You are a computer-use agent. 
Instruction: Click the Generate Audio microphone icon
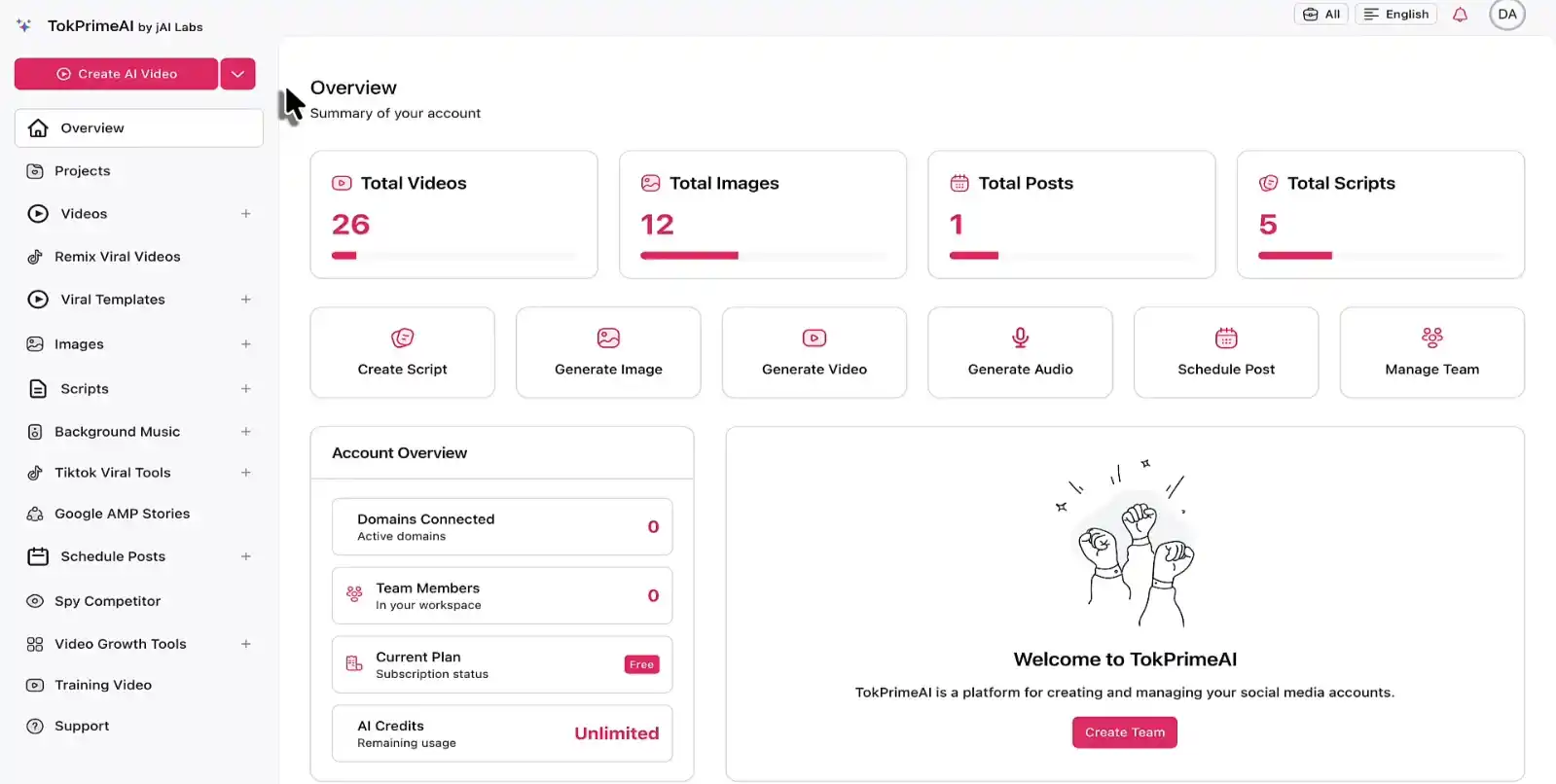(x=1020, y=338)
